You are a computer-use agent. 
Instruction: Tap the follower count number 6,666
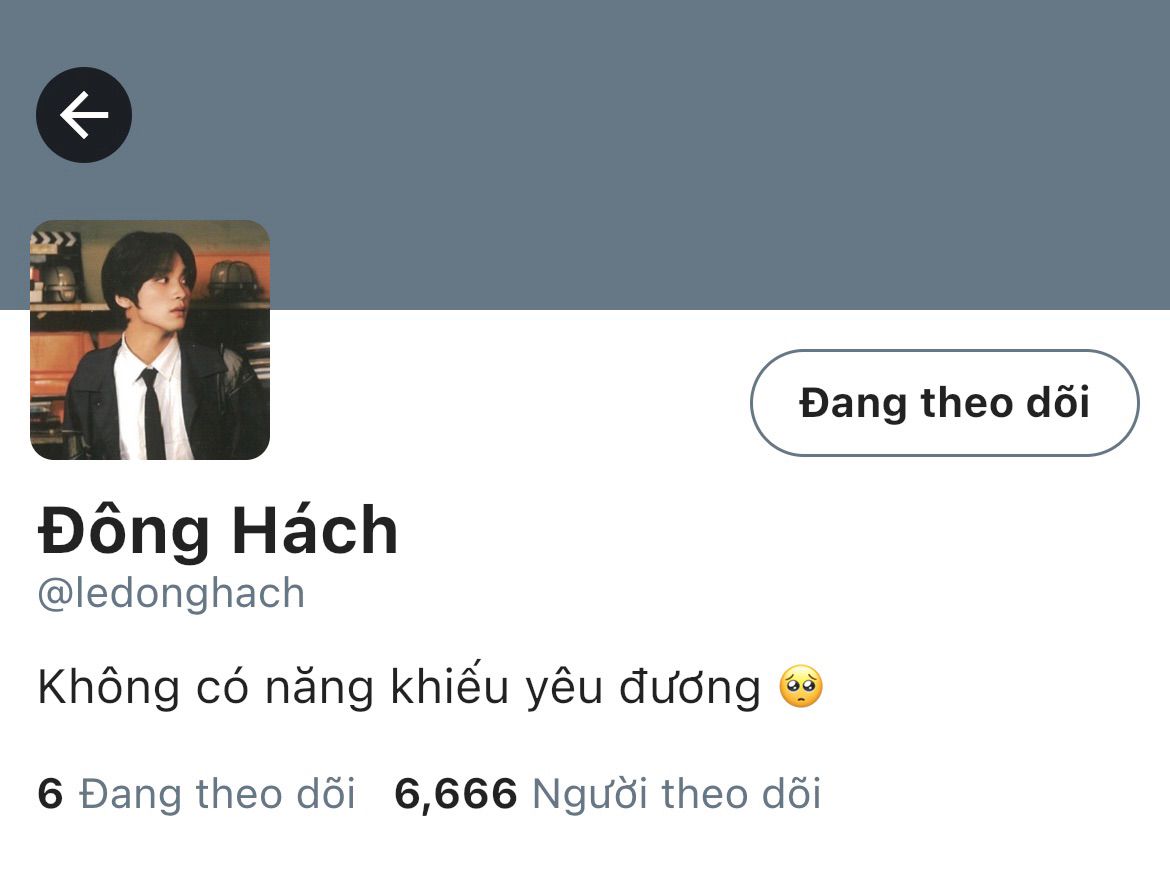click(455, 794)
